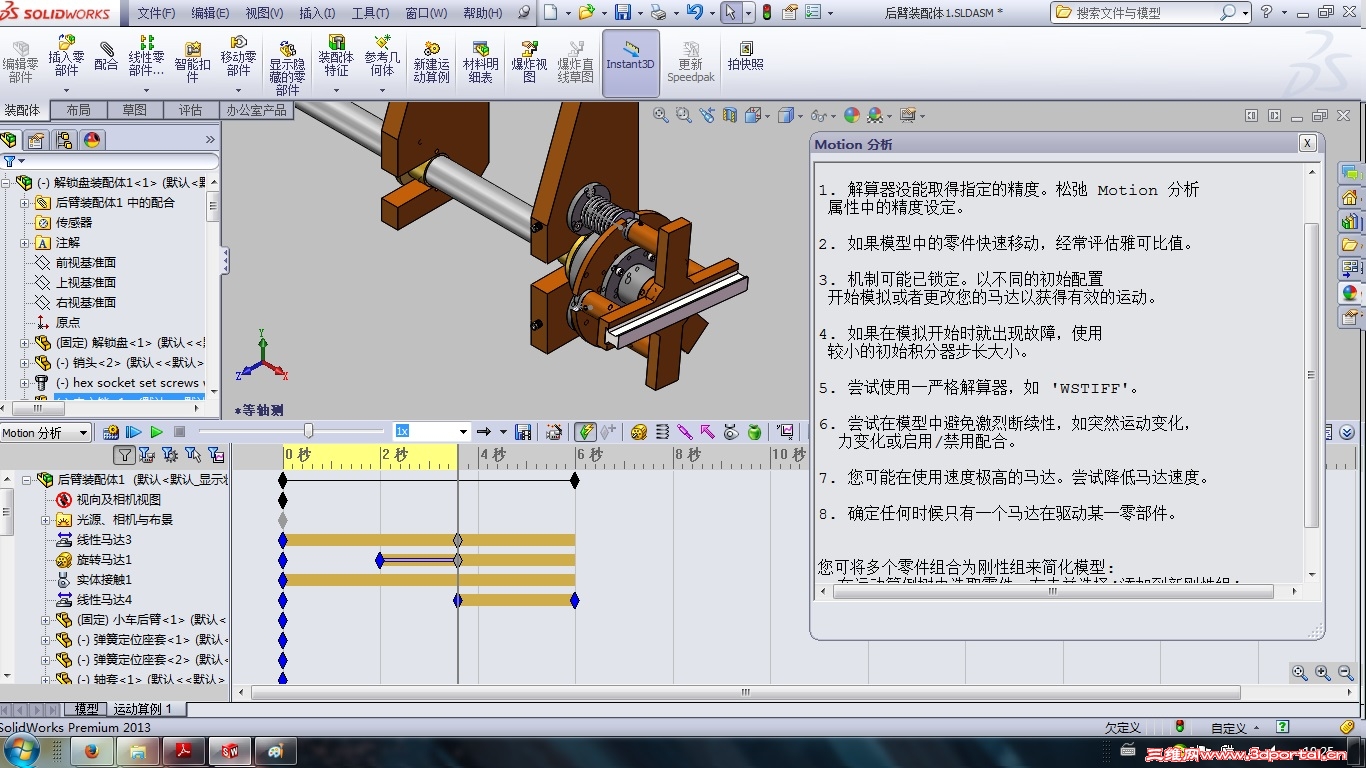Toggle the Filter Driving button in the MotionManager
Image resolution: width=1366 pixels, height=768 pixels.
tap(169, 455)
